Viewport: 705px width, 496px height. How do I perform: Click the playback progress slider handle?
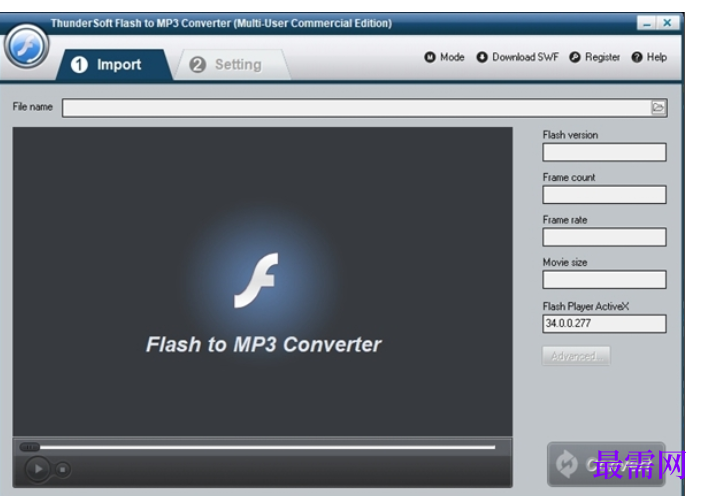[x=30, y=447]
